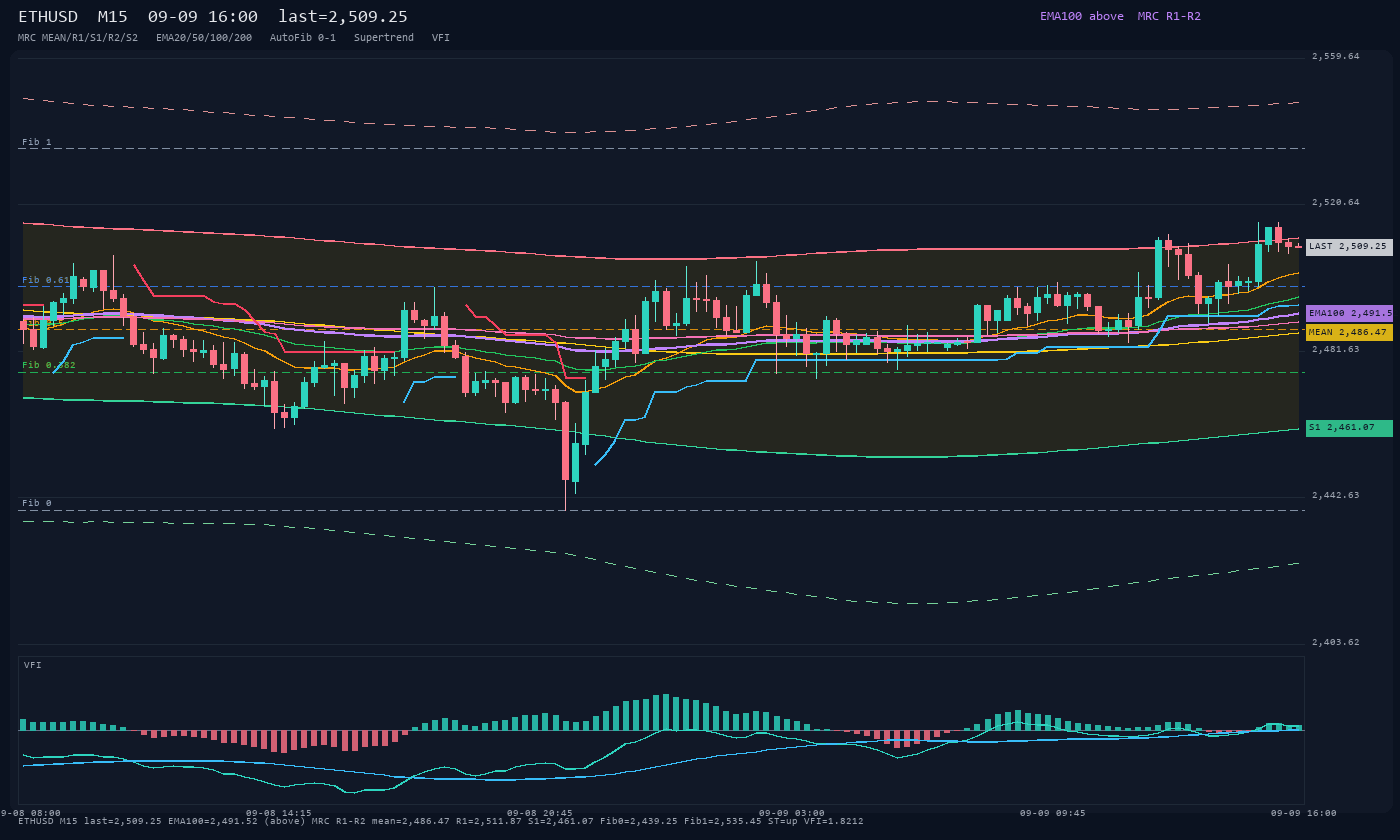Click the Supertrend legend entry
Viewport: 1400px width, 840px height.
[384, 38]
